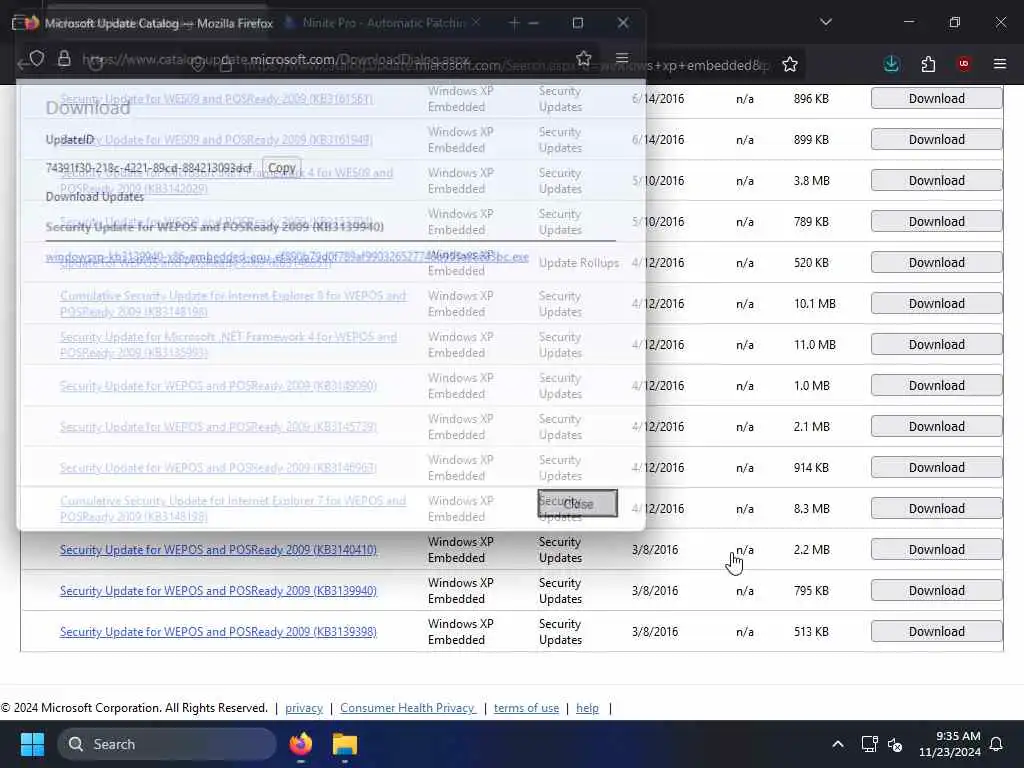Click the uBlock Origin toolbar icon

click(x=964, y=64)
